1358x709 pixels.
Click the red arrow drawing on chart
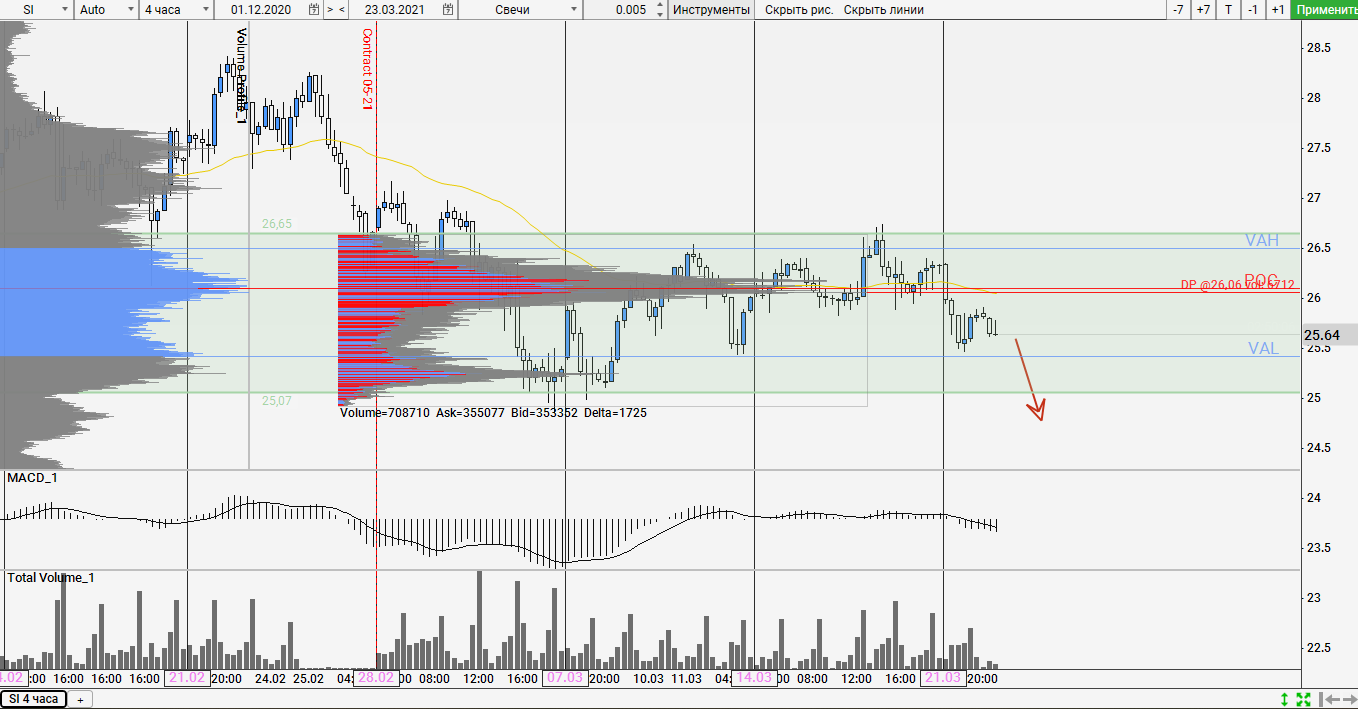click(x=1029, y=379)
